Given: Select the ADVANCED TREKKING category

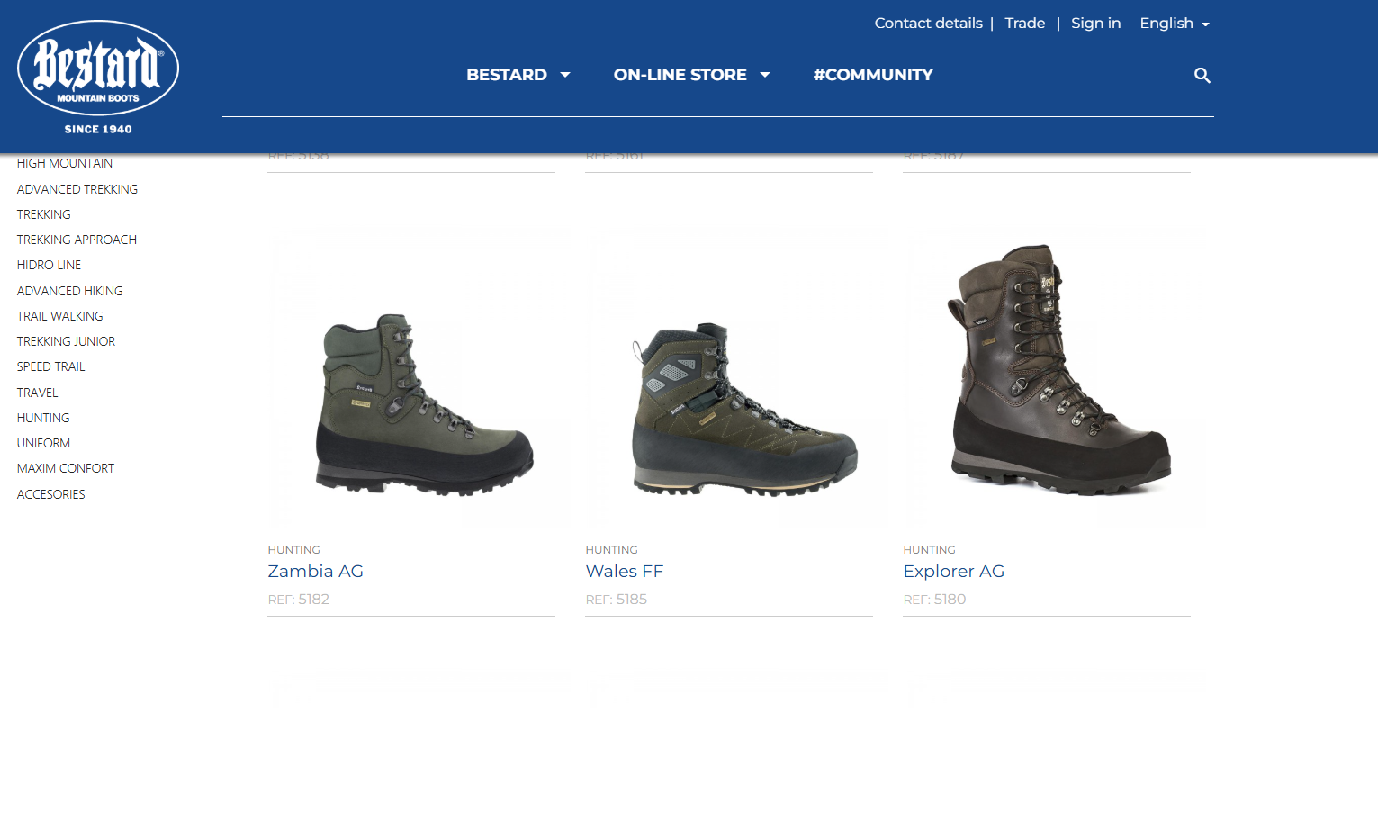Looking at the screenshot, I should click(x=77, y=189).
